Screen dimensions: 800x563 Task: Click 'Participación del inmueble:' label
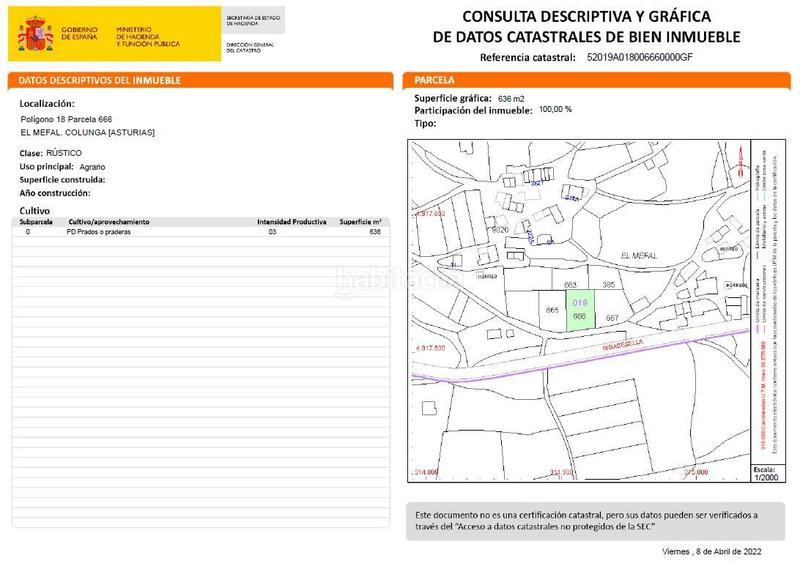click(473, 110)
